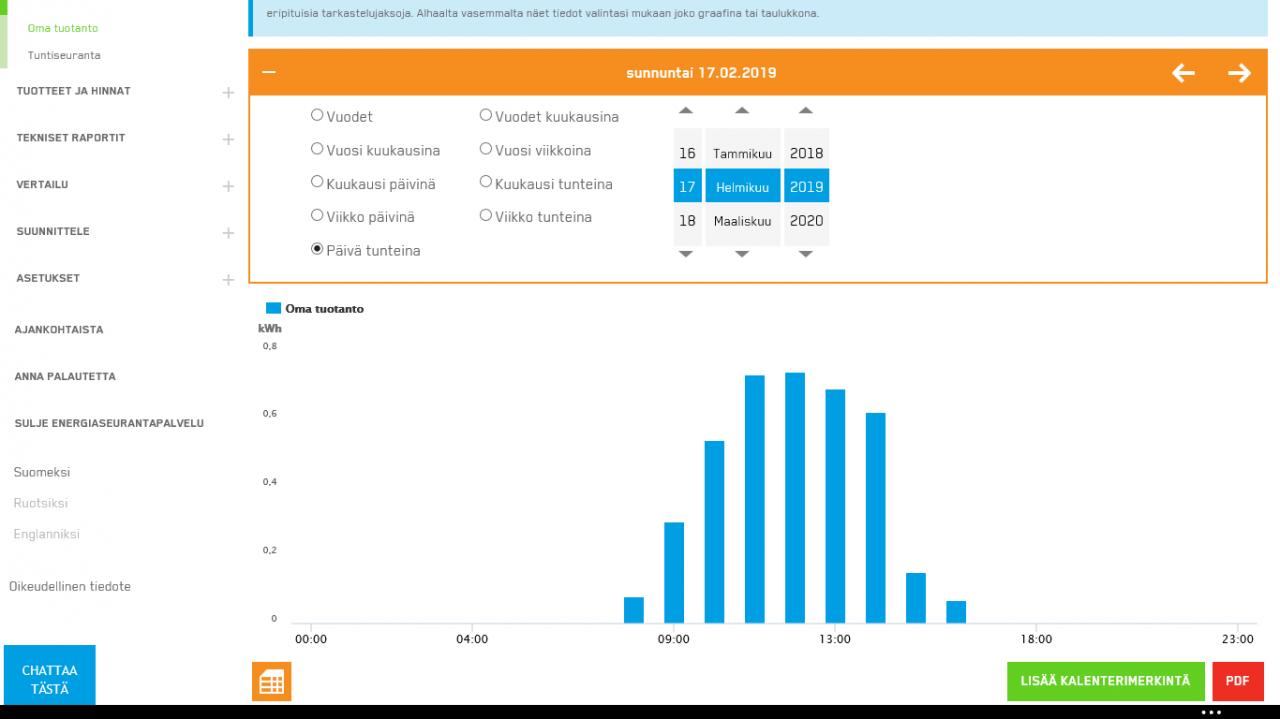Go to next day with right arrow
This screenshot has width=1280, height=719.
(1239, 73)
